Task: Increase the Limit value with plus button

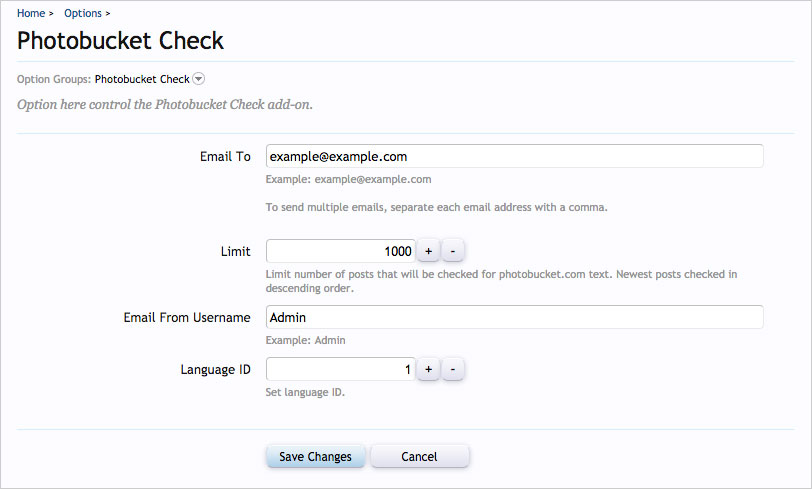Action: point(428,251)
